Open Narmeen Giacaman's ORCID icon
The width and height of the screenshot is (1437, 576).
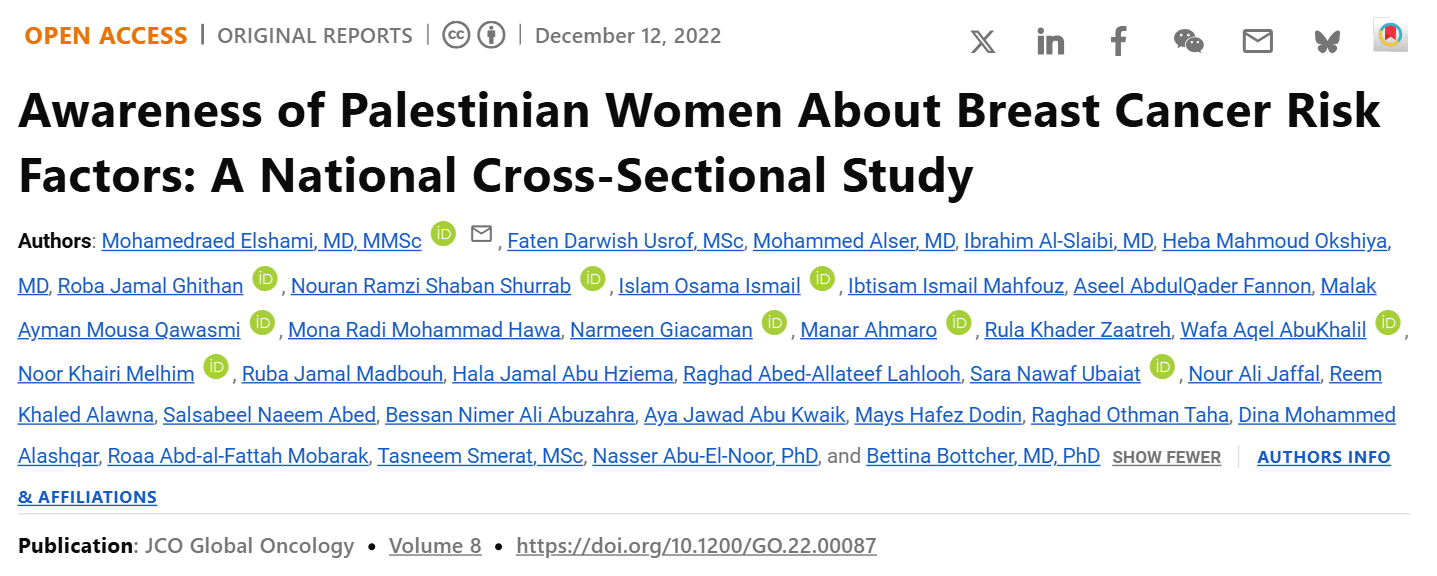[x=773, y=323]
